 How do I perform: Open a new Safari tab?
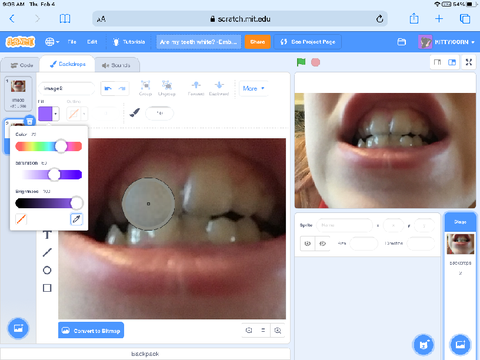click(439, 19)
